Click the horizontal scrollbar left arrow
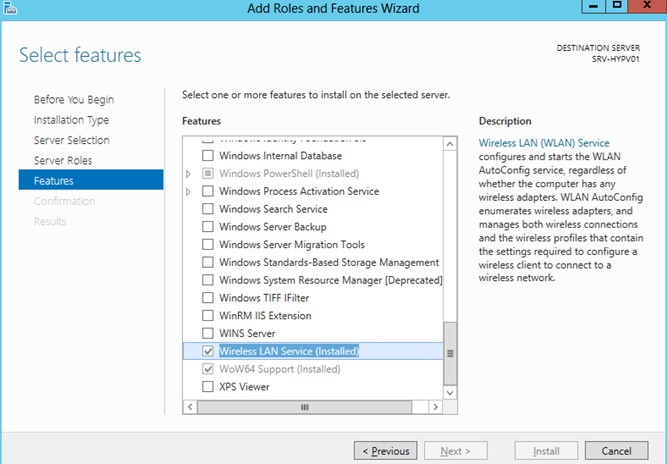The image size is (667, 464). click(191, 408)
